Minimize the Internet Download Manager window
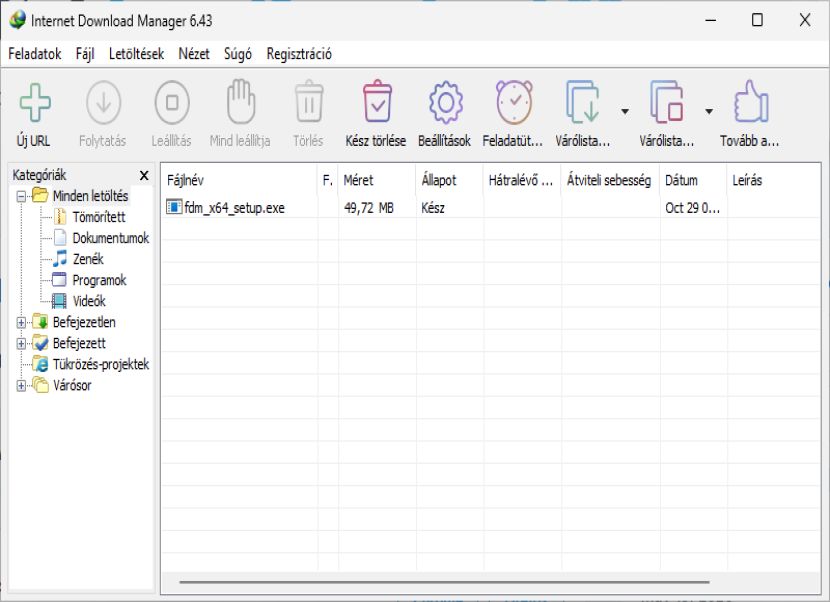This screenshot has height=602, width=830. (710, 20)
